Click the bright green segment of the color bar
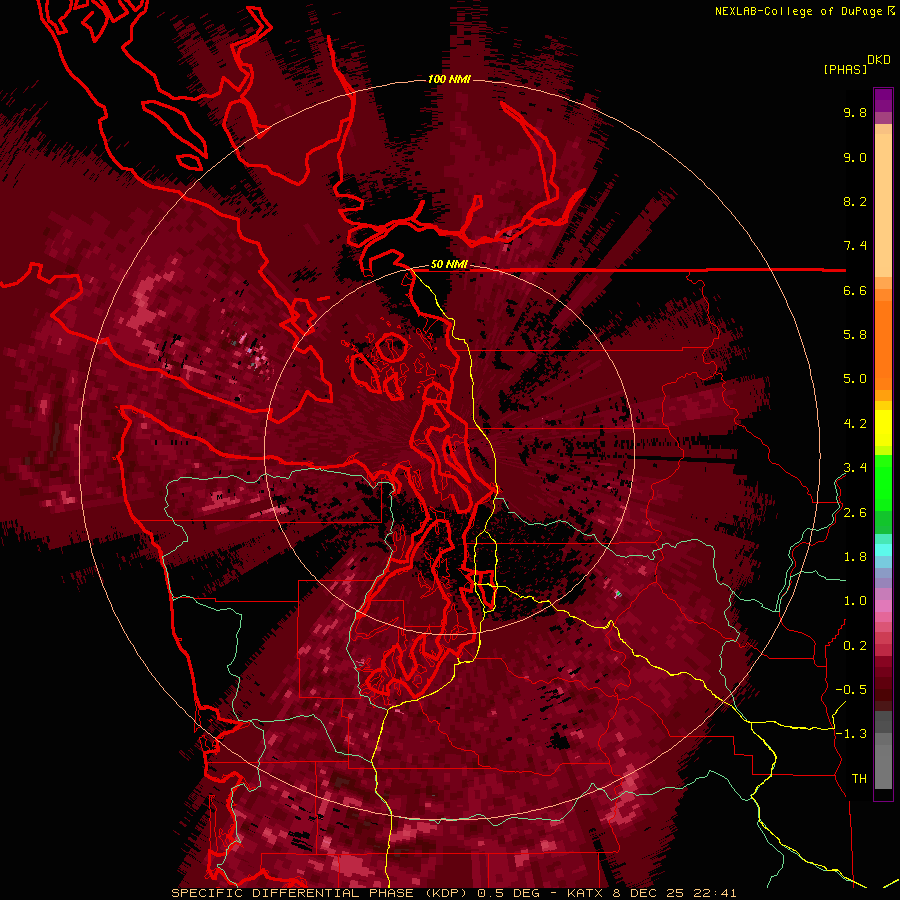This screenshot has height=900, width=900. click(x=883, y=483)
